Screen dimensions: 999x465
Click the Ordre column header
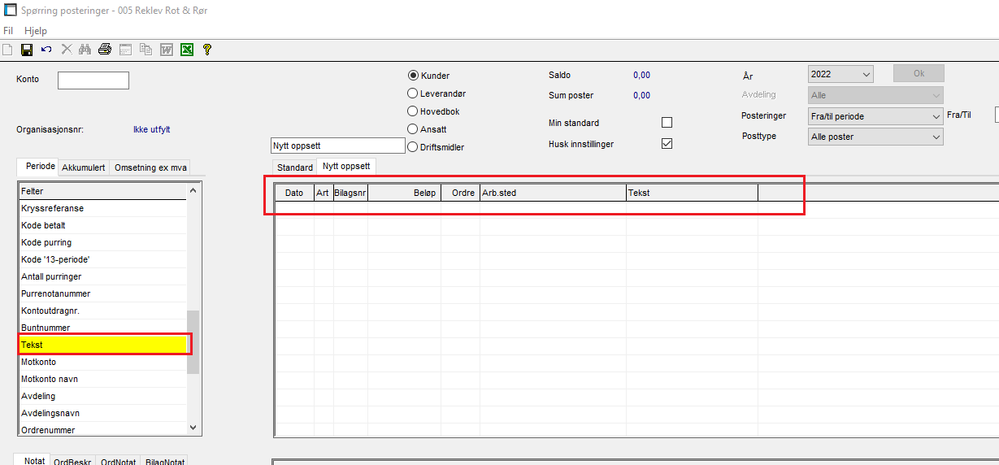coord(461,193)
